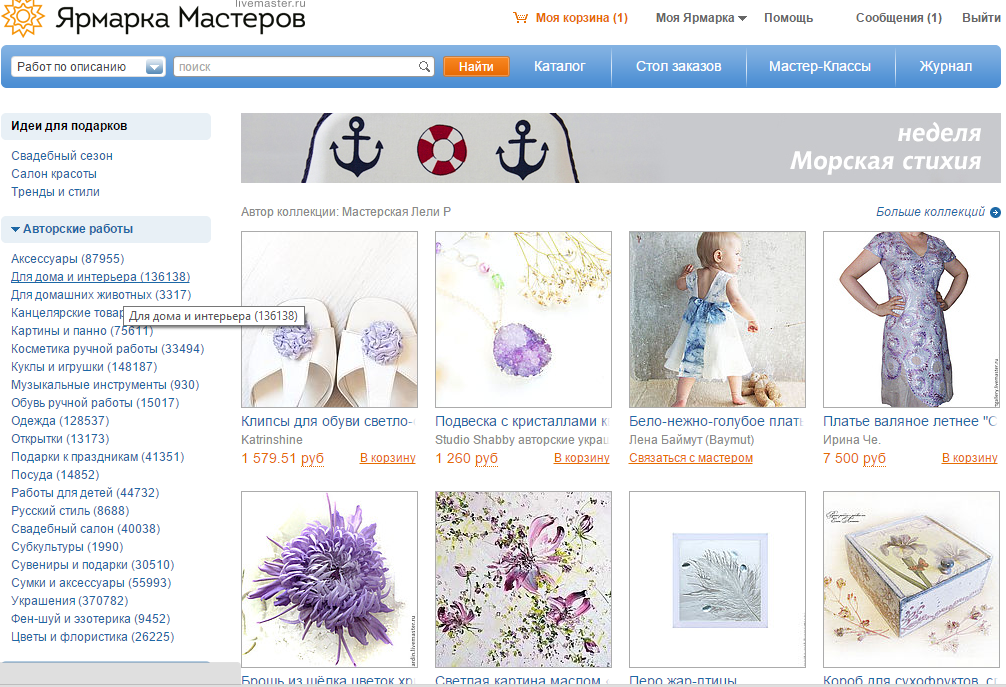Click the Морская стихия anchor banner
Viewport: 1006px width, 687px height.
[x=620, y=148]
